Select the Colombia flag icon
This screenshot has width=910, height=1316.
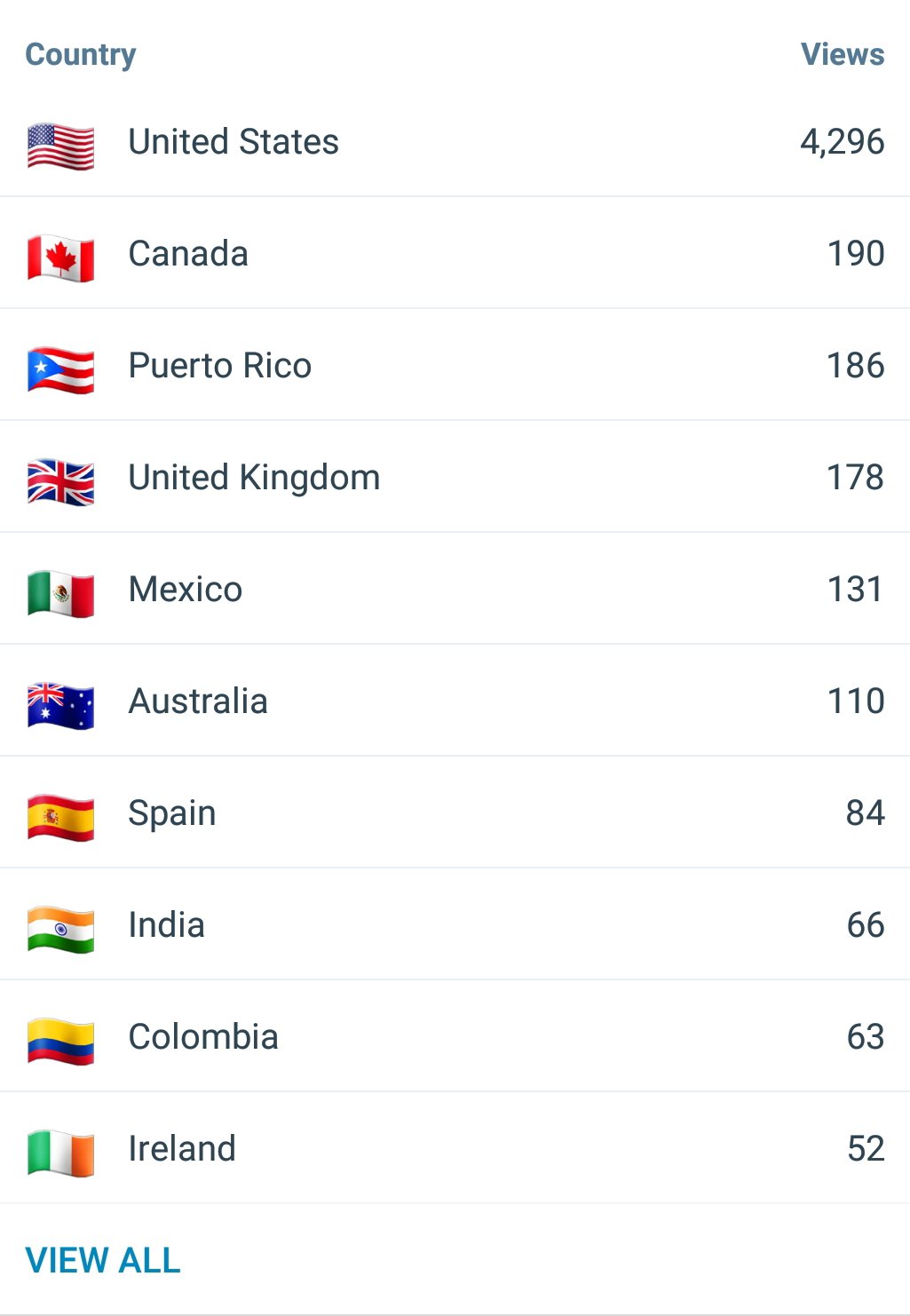(x=60, y=1041)
